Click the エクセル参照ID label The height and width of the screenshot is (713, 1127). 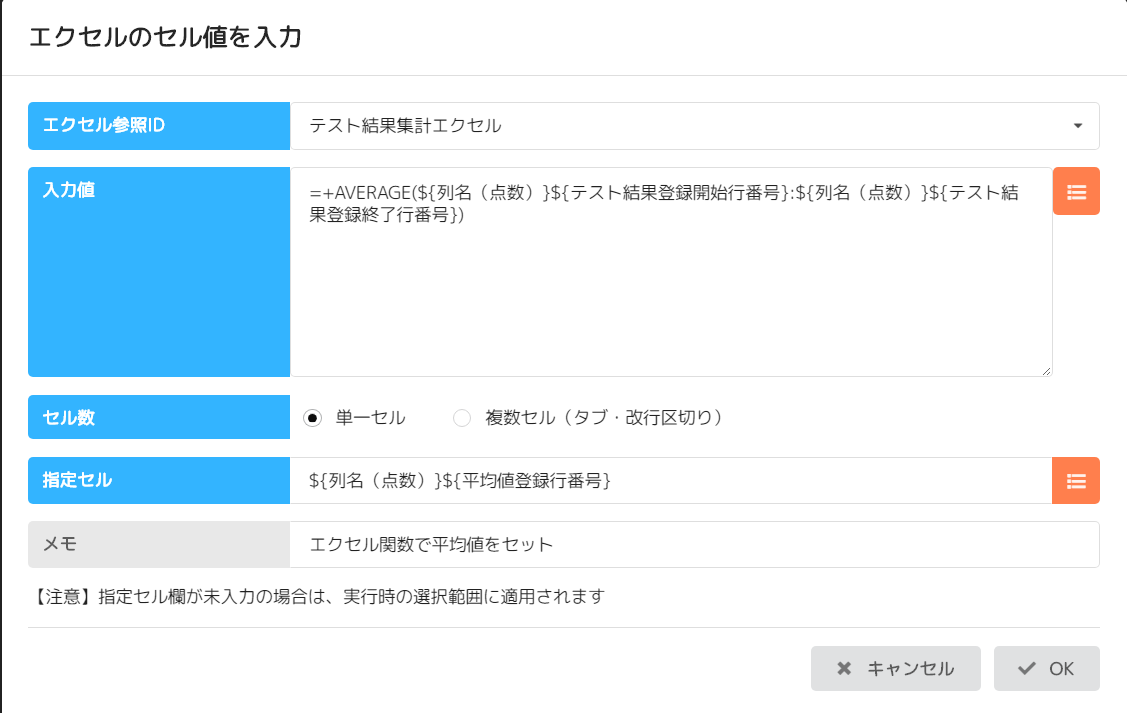[158, 126]
